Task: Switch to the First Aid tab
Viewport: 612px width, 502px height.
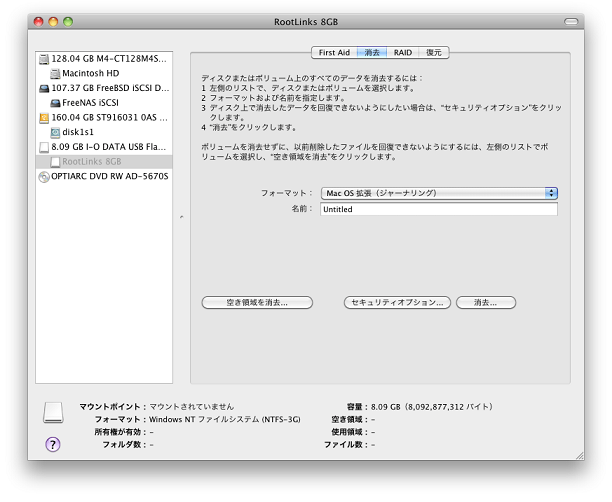Action: coord(334,53)
